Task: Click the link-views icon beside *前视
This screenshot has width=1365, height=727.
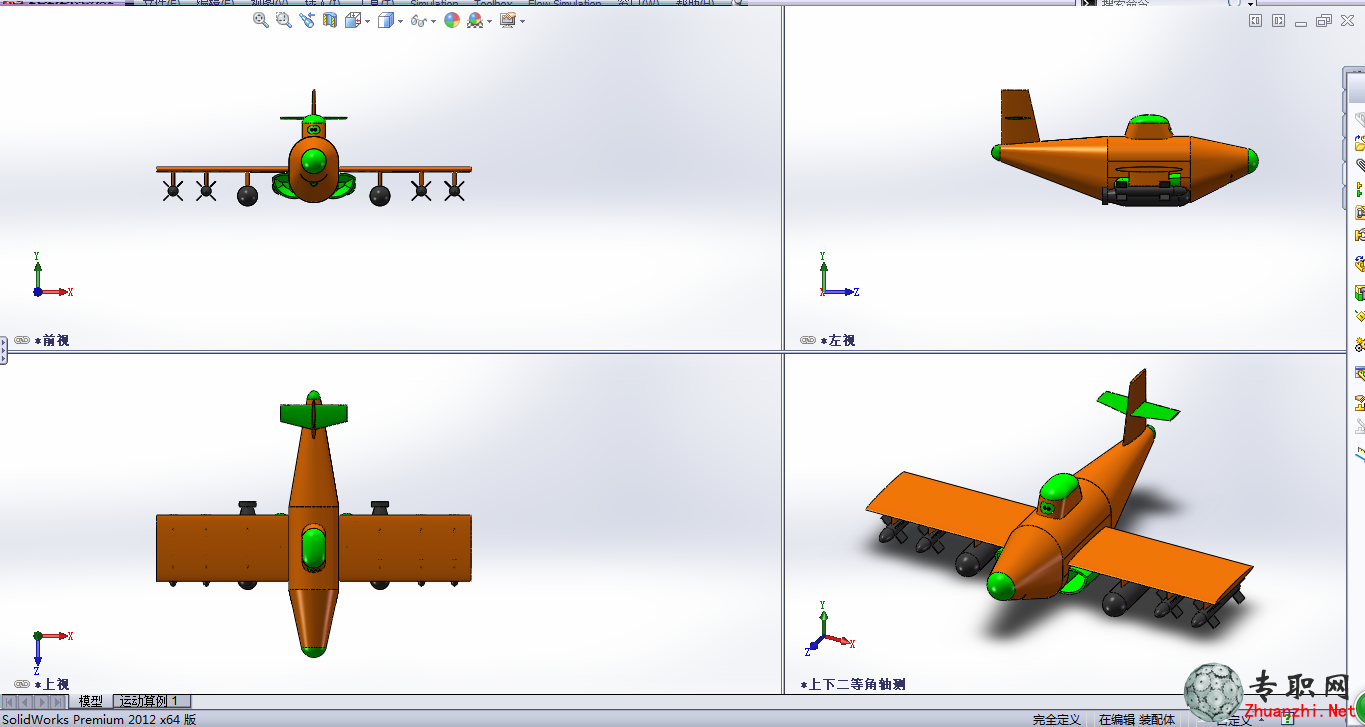Action: pyautogui.click(x=22, y=340)
